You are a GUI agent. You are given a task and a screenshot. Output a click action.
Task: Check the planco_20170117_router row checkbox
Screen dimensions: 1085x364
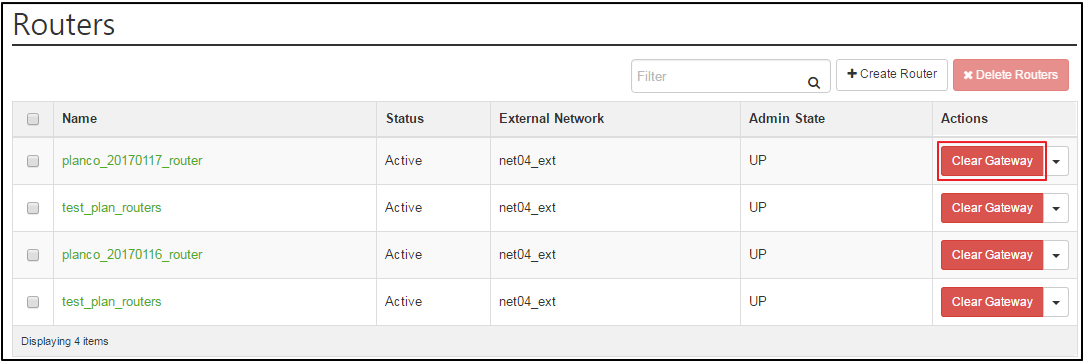click(33, 161)
